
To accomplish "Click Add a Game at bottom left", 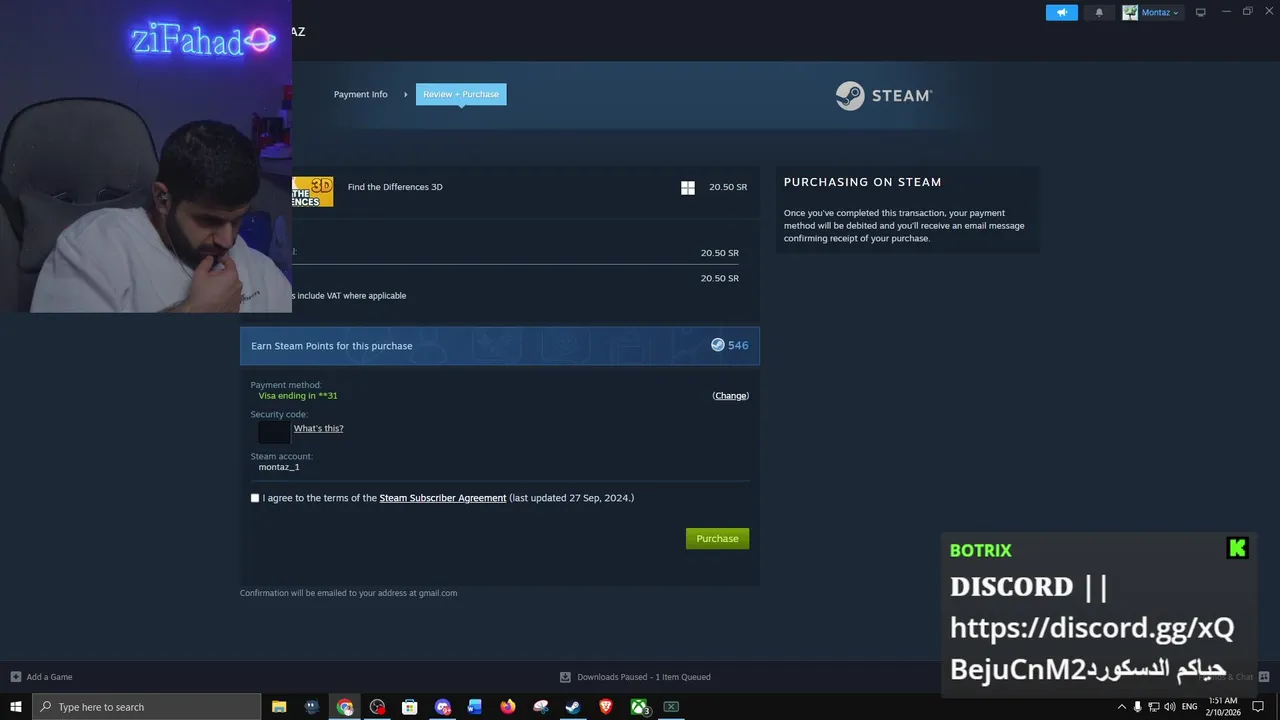I will [41, 677].
